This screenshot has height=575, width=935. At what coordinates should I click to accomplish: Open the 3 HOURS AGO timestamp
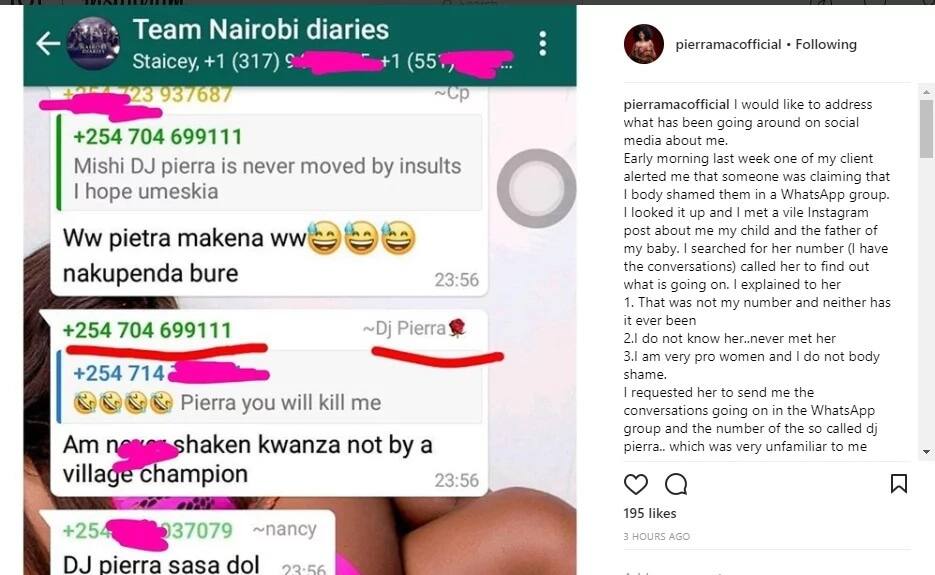[657, 536]
